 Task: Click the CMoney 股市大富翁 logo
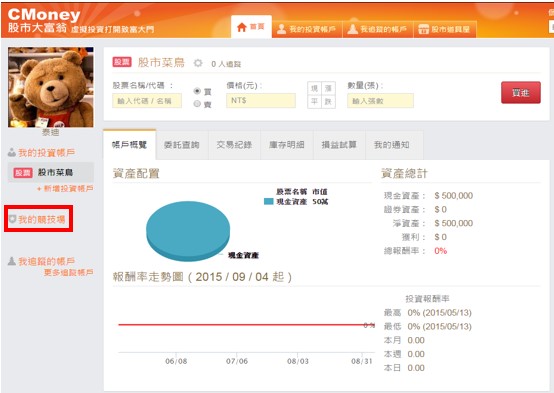[45, 20]
